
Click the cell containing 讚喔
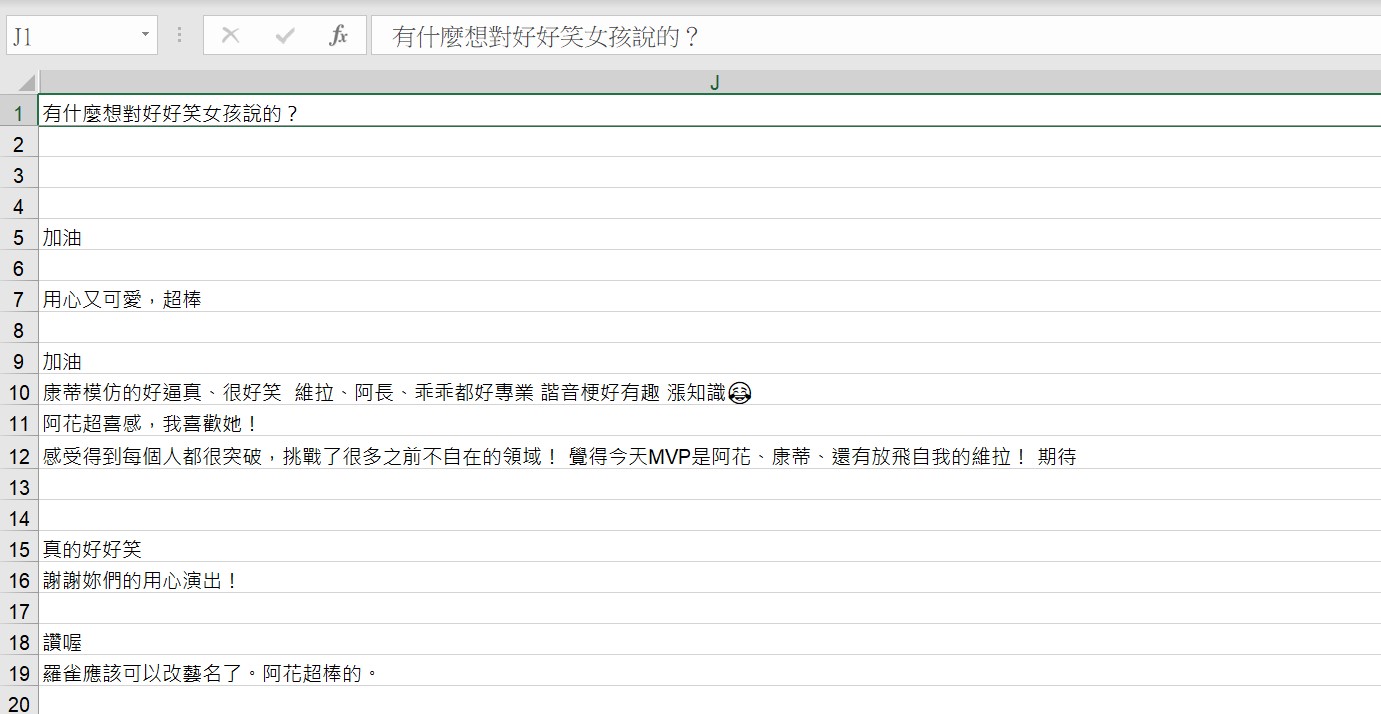62,642
